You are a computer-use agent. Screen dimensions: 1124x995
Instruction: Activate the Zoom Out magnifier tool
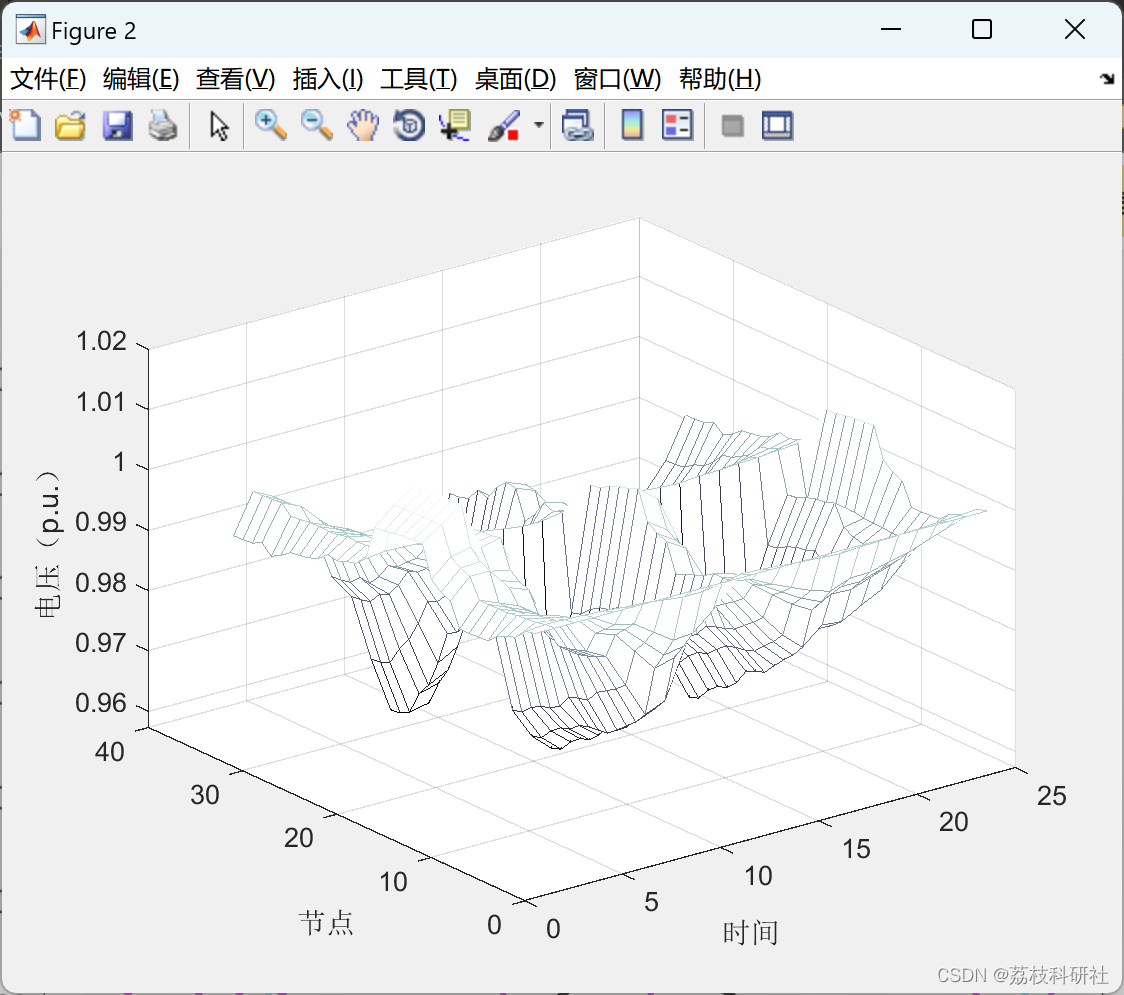click(x=317, y=125)
